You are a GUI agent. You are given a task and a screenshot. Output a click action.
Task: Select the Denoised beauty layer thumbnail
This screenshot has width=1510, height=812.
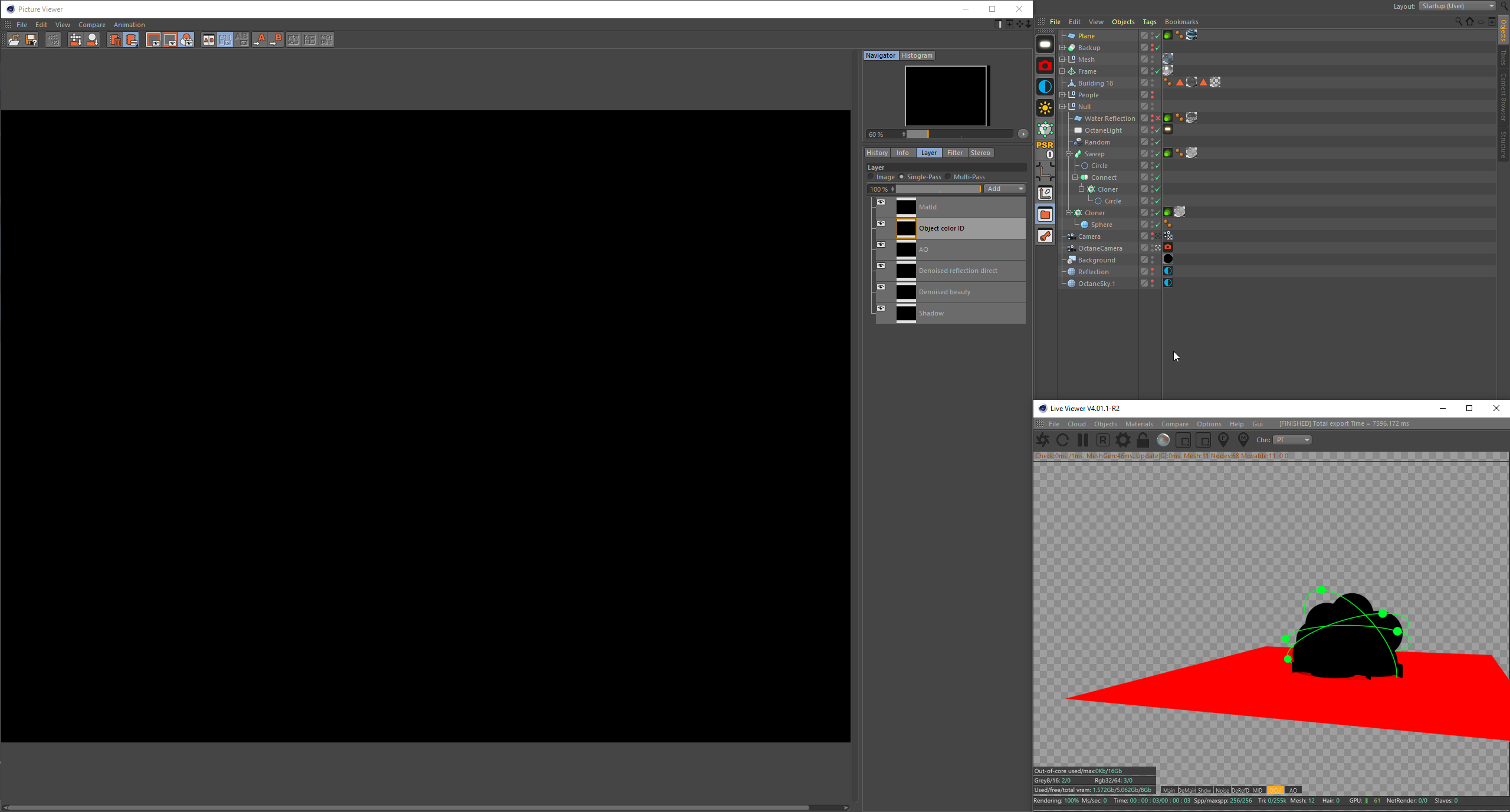[x=906, y=292]
